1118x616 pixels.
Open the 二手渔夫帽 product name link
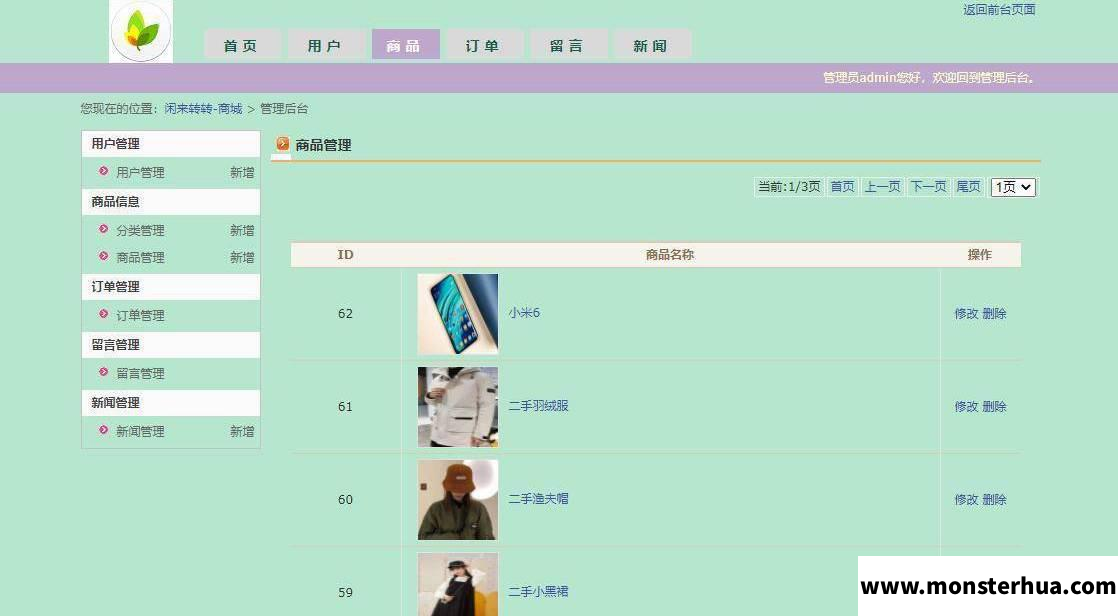(x=538, y=498)
